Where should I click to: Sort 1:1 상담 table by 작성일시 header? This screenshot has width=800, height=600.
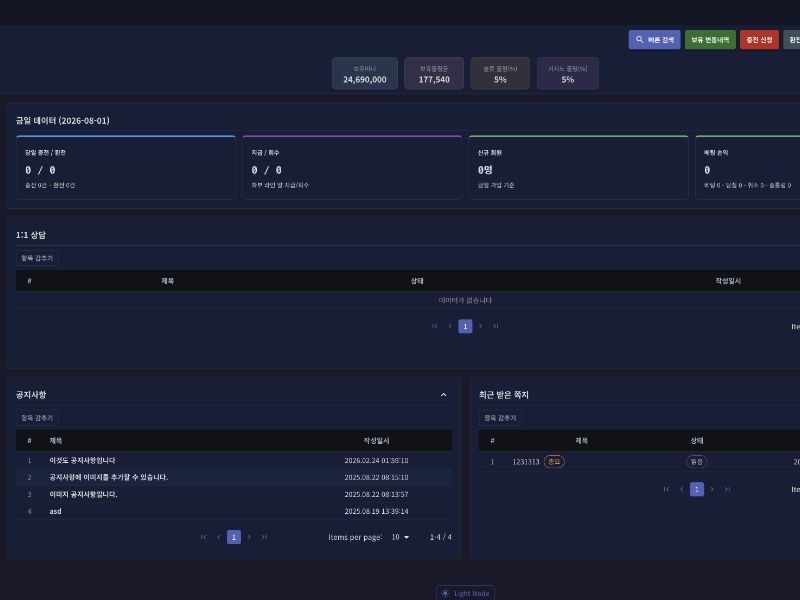click(x=728, y=281)
